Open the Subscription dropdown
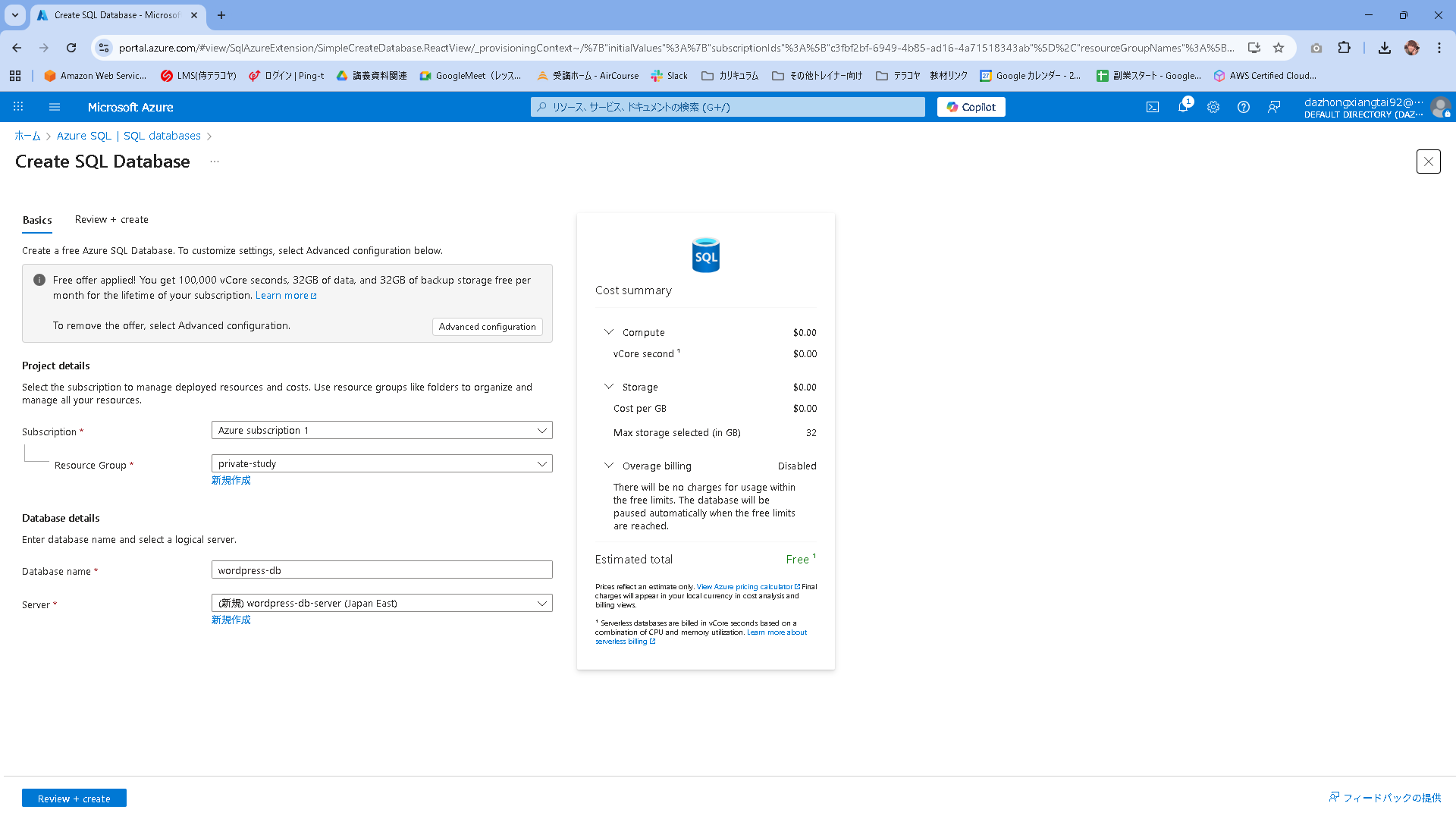Viewport: 1456px width, 819px height. [381, 431]
